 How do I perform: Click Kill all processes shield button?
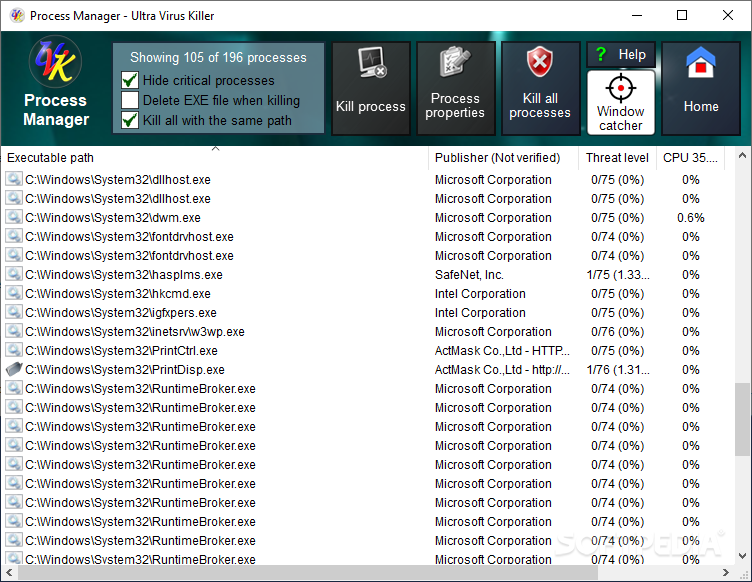pos(540,88)
